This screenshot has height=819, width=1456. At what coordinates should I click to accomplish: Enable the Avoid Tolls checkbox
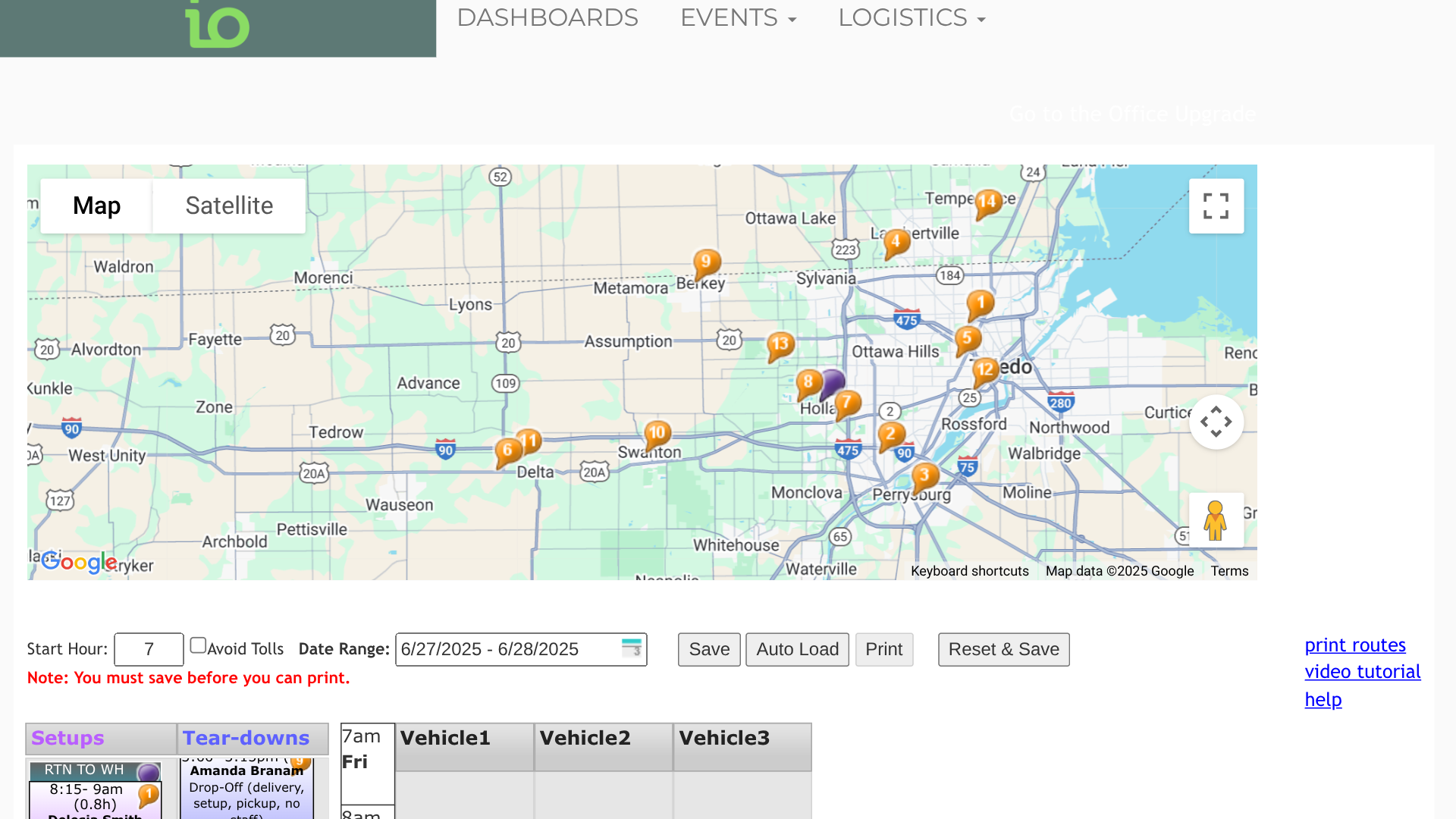[x=198, y=645]
